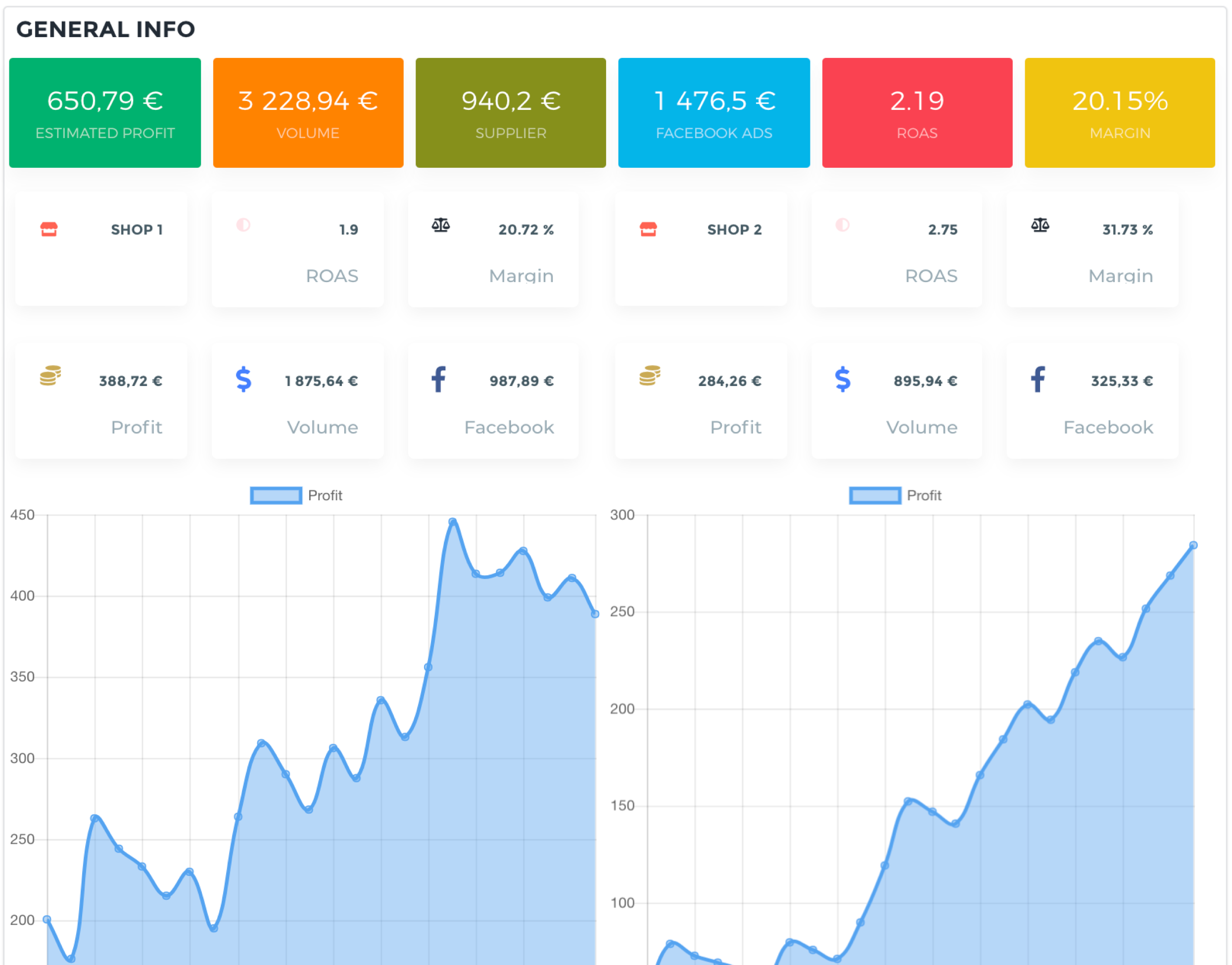This screenshot has height=965, width=1232.
Task: Click the Shop 2 store icon
Action: click(648, 229)
